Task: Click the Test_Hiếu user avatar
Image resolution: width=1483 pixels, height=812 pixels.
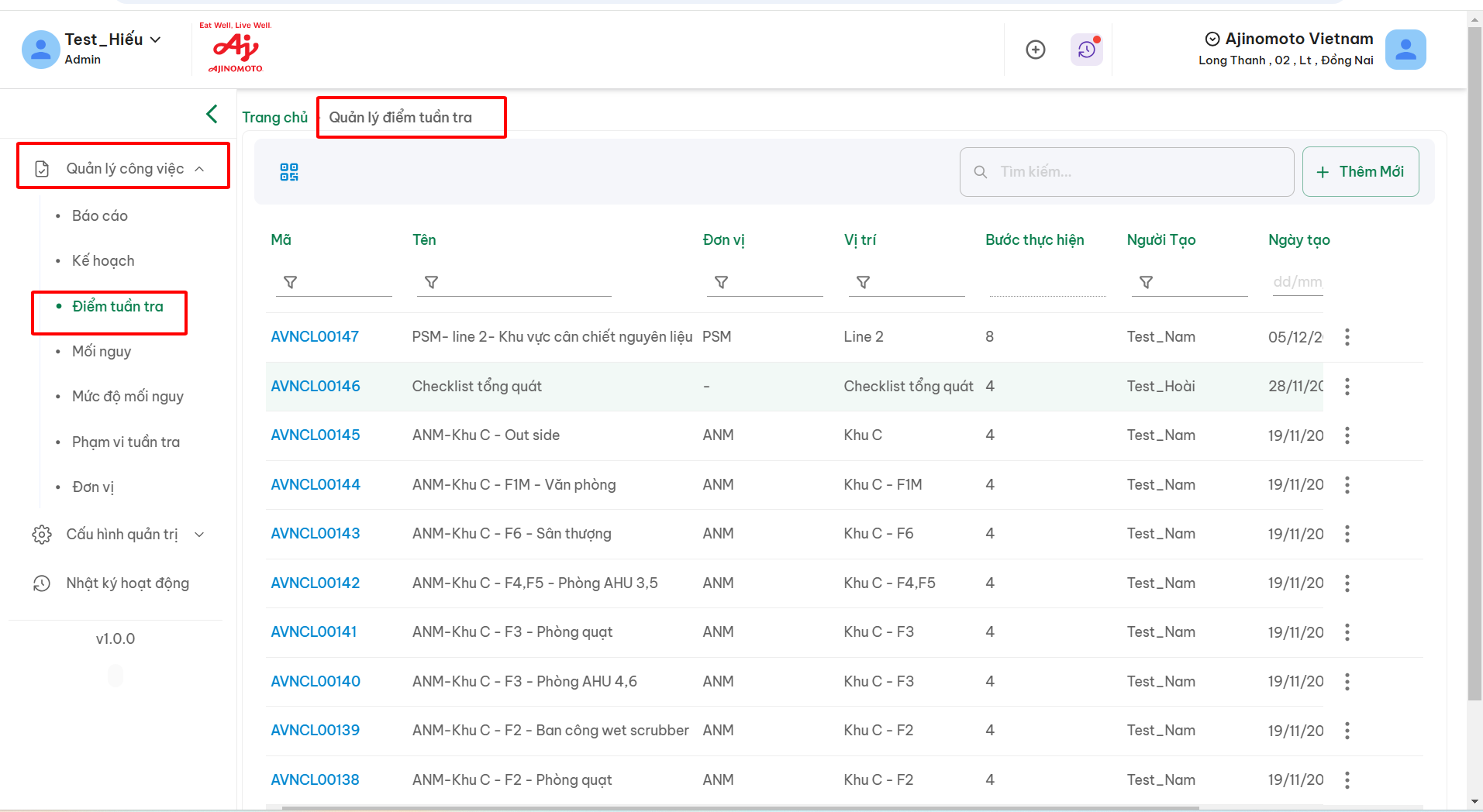Action: tap(40, 50)
